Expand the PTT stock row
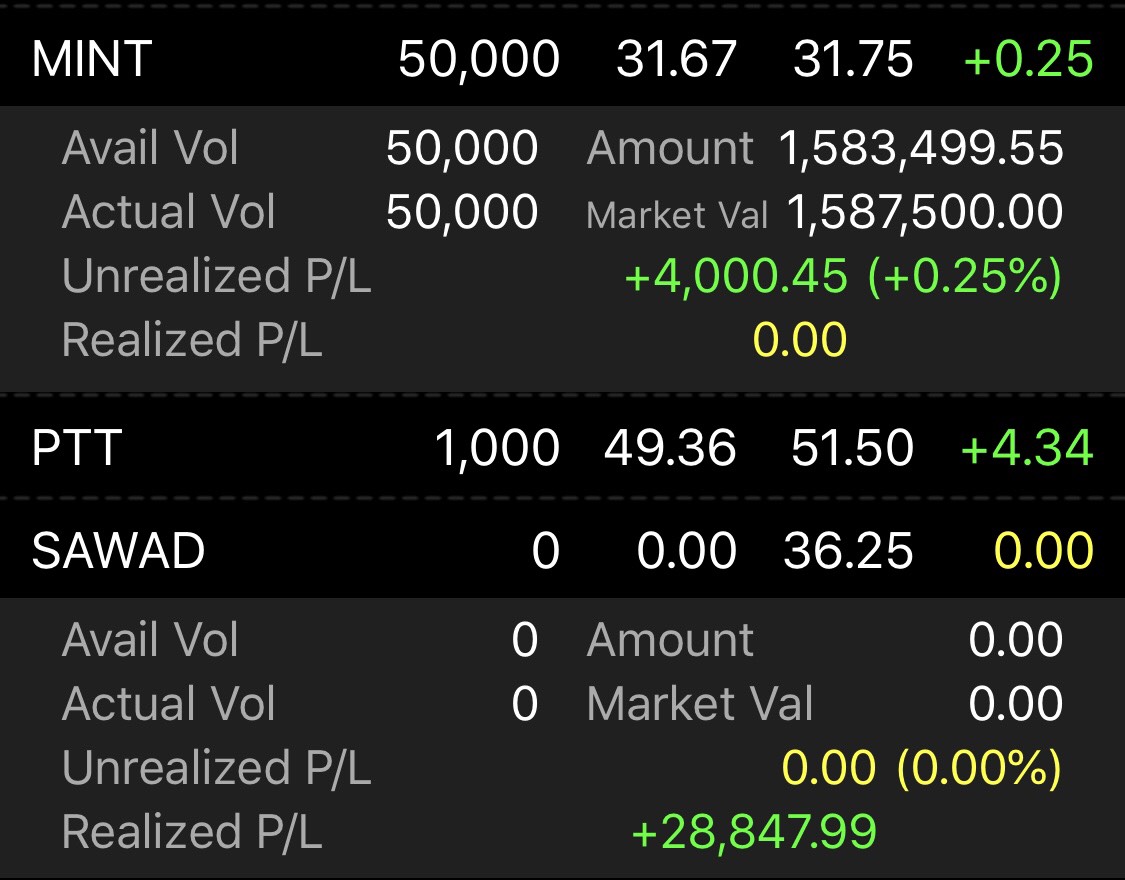Image resolution: width=1125 pixels, height=880 pixels. pyautogui.click(x=76, y=448)
